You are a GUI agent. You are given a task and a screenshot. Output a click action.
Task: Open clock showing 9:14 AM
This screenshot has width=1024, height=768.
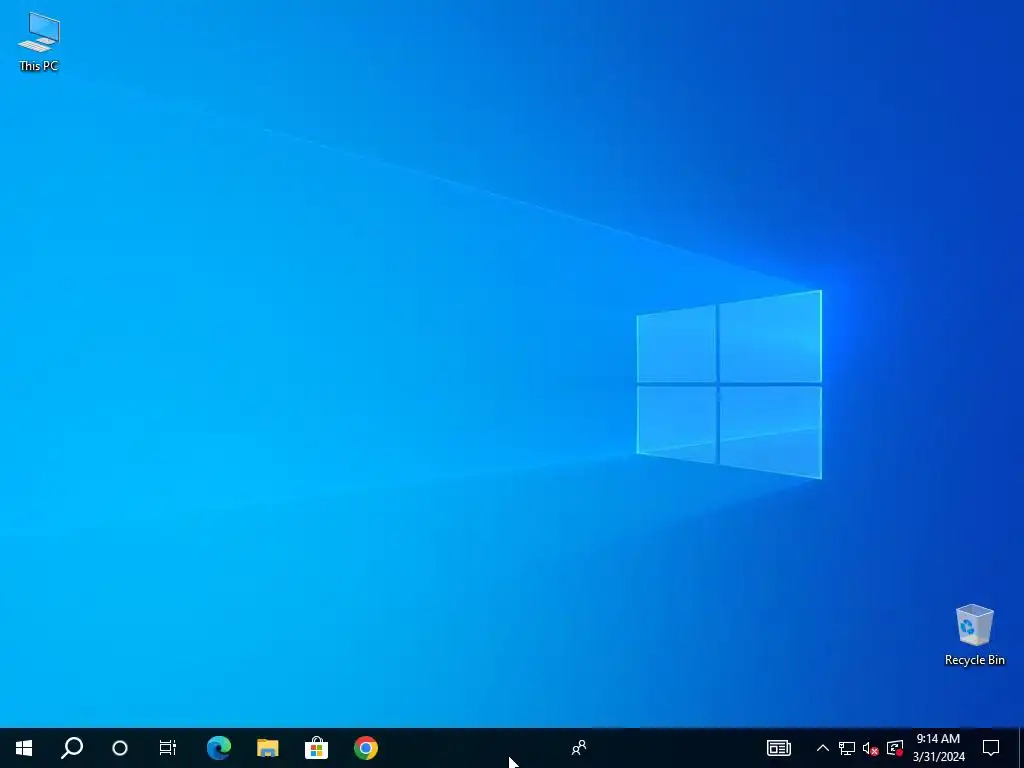[x=938, y=748]
